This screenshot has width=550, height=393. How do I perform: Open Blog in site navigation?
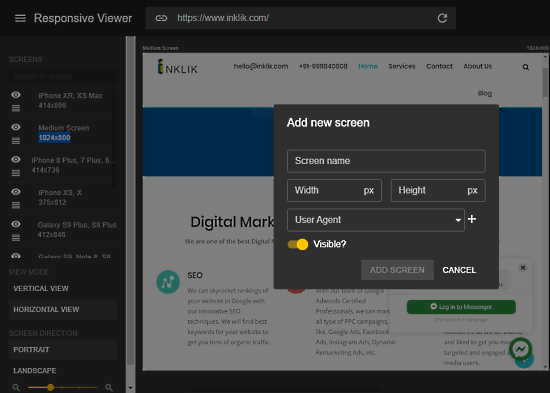click(x=485, y=93)
